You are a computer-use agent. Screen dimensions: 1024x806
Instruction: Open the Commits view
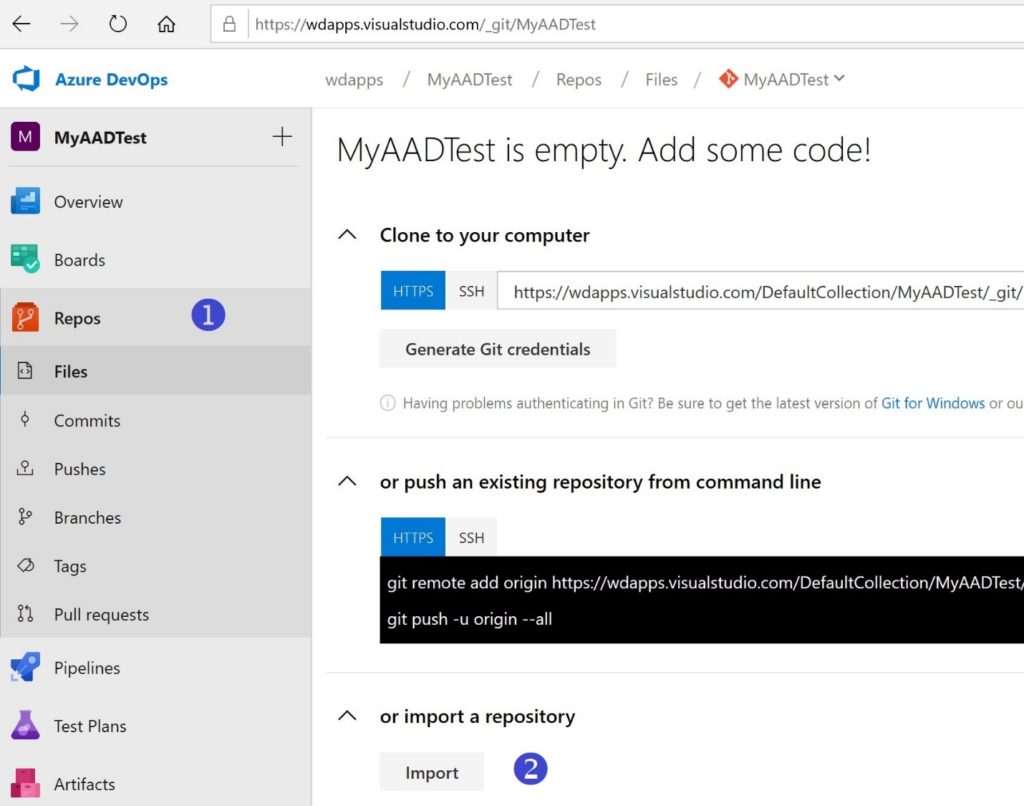(x=87, y=420)
